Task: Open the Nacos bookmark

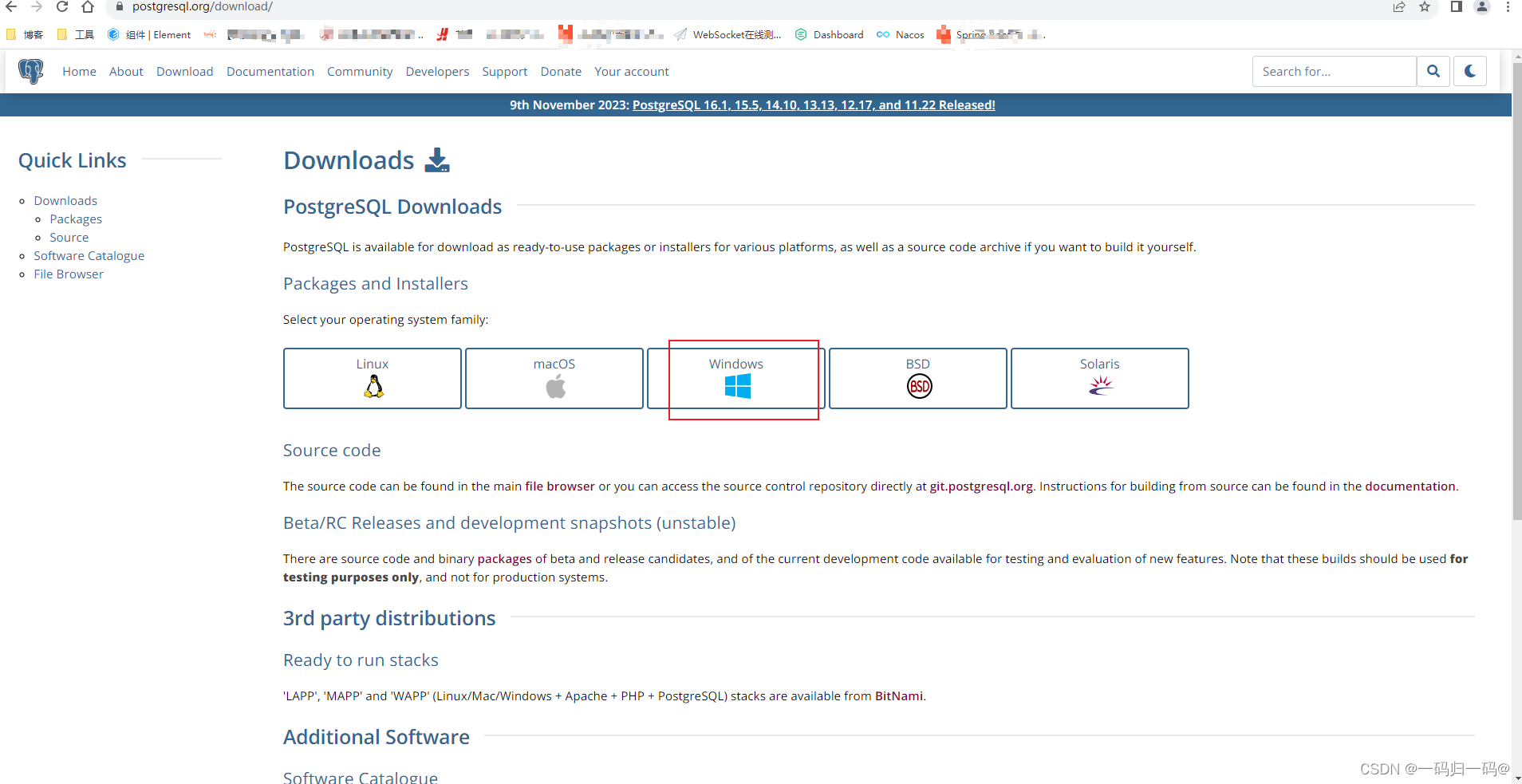Action: coord(900,34)
